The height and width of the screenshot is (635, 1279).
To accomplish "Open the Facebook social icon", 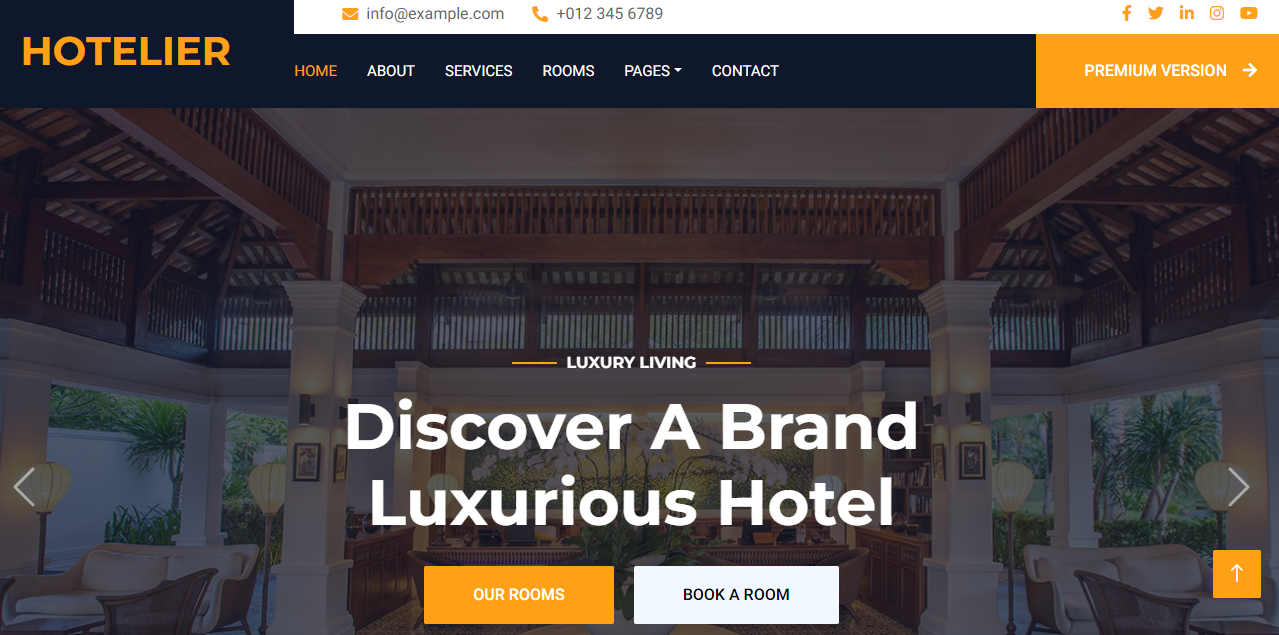I will coord(1126,13).
